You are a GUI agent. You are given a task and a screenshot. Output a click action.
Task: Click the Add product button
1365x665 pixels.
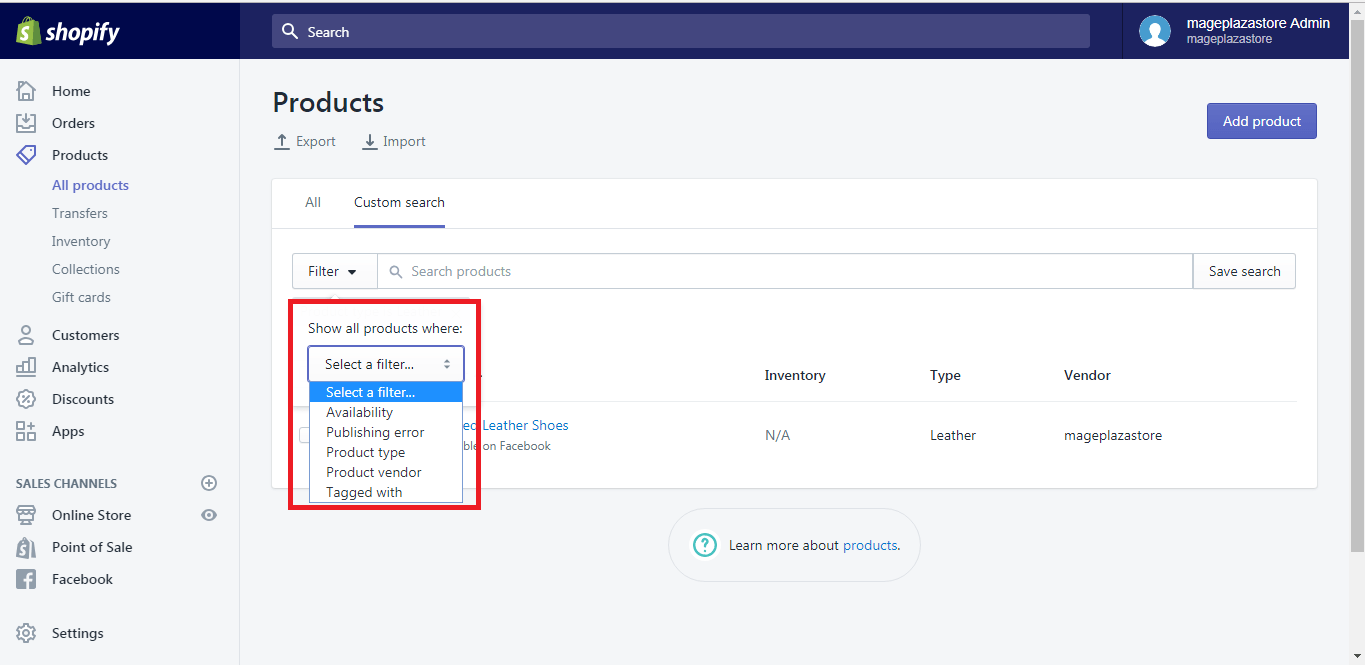(1261, 120)
